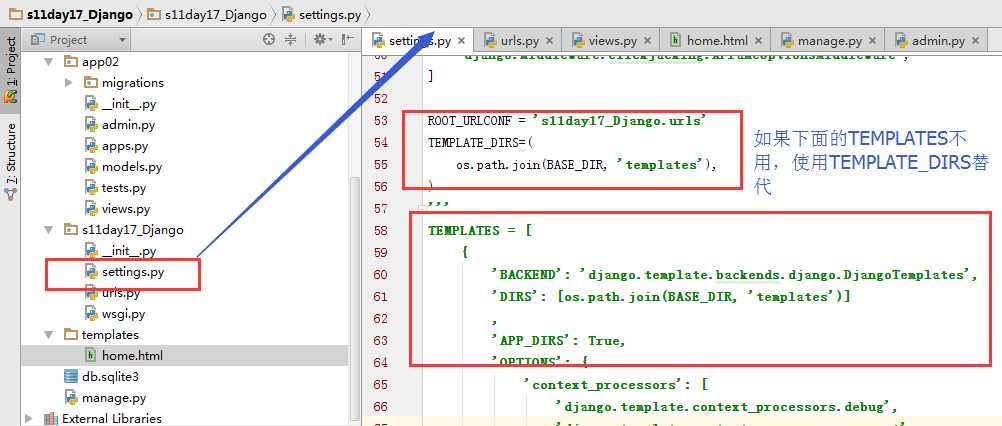
Task: Select __init__.py under s11day17_Django
Action: pos(121,251)
